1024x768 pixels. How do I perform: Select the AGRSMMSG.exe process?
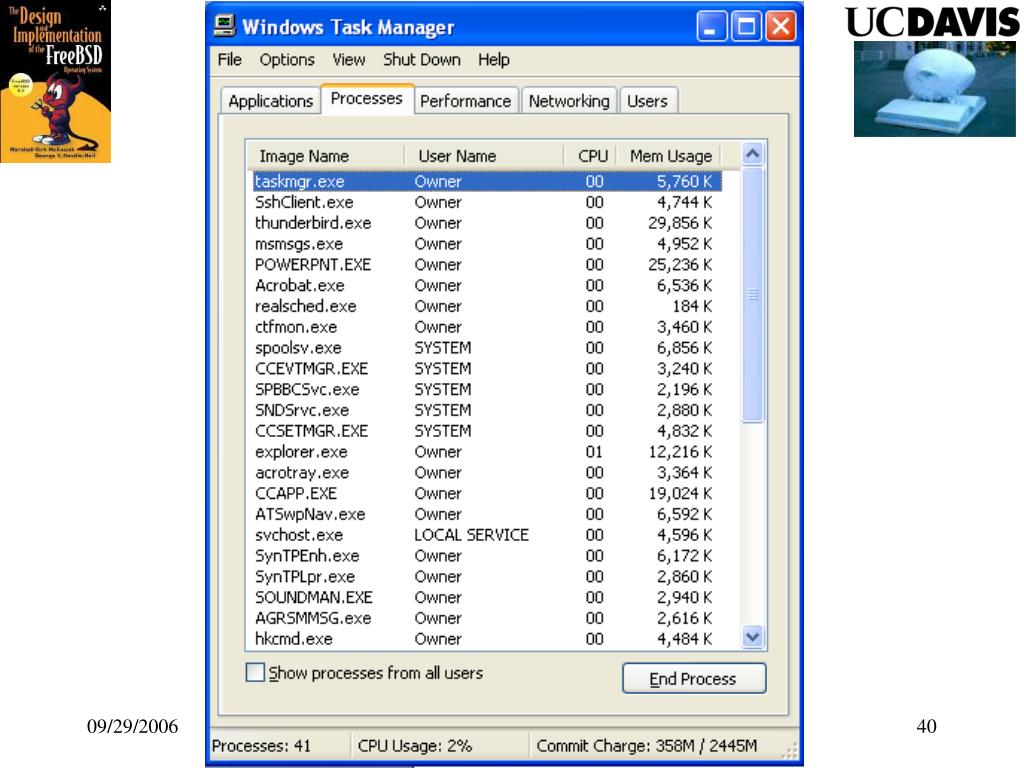487,618
